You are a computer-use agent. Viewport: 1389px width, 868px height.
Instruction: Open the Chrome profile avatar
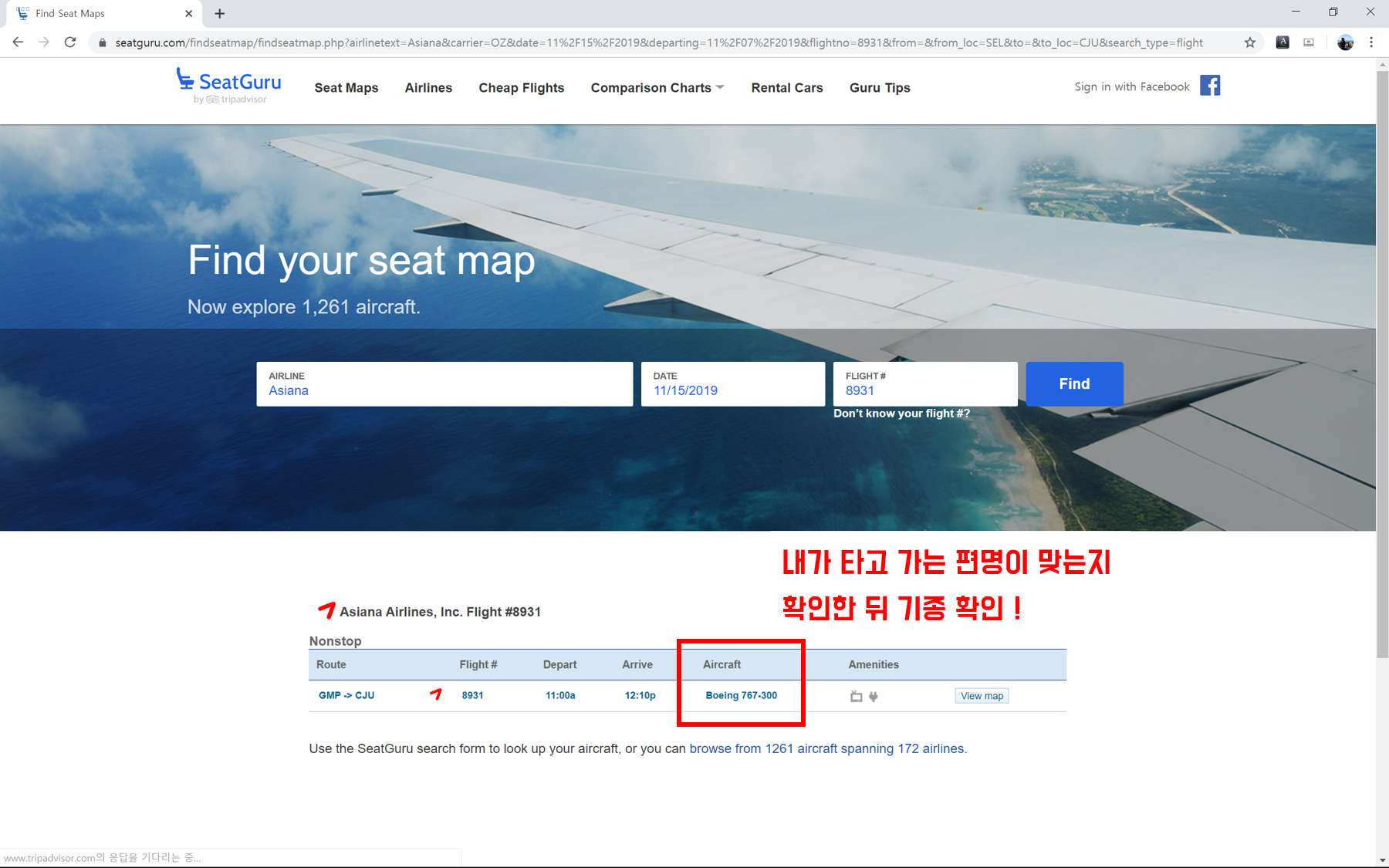pyautogui.click(x=1345, y=42)
